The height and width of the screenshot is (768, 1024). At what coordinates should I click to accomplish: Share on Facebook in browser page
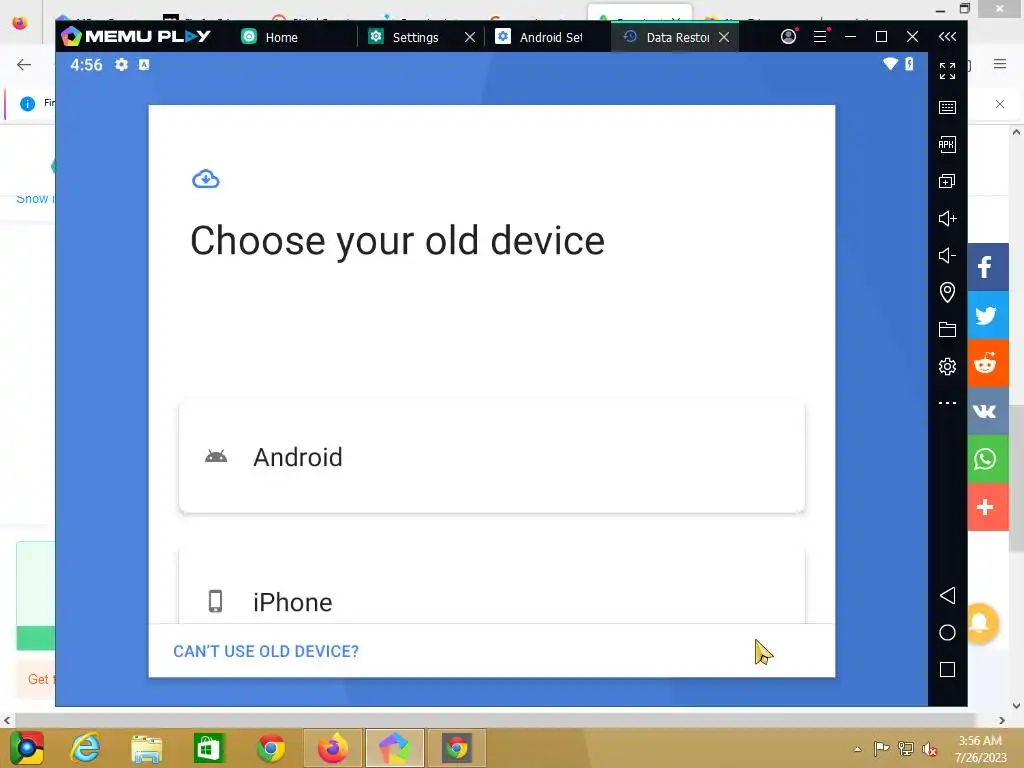tap(987, 267)
